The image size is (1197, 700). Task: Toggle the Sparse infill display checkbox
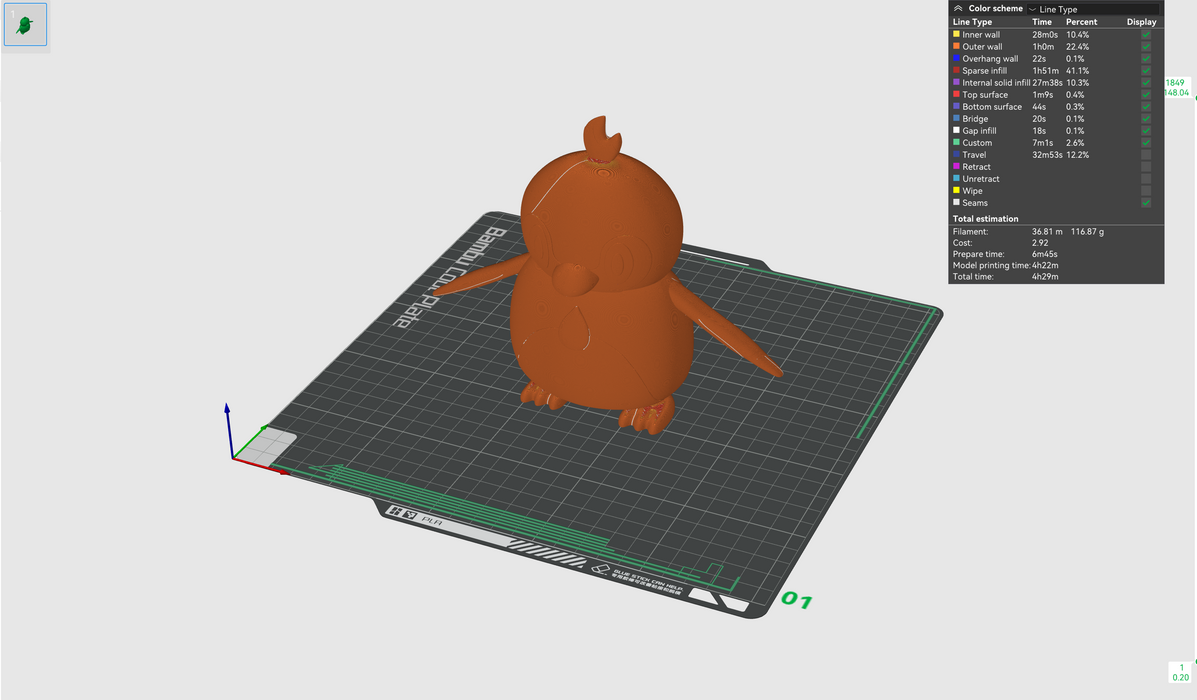1146,71
